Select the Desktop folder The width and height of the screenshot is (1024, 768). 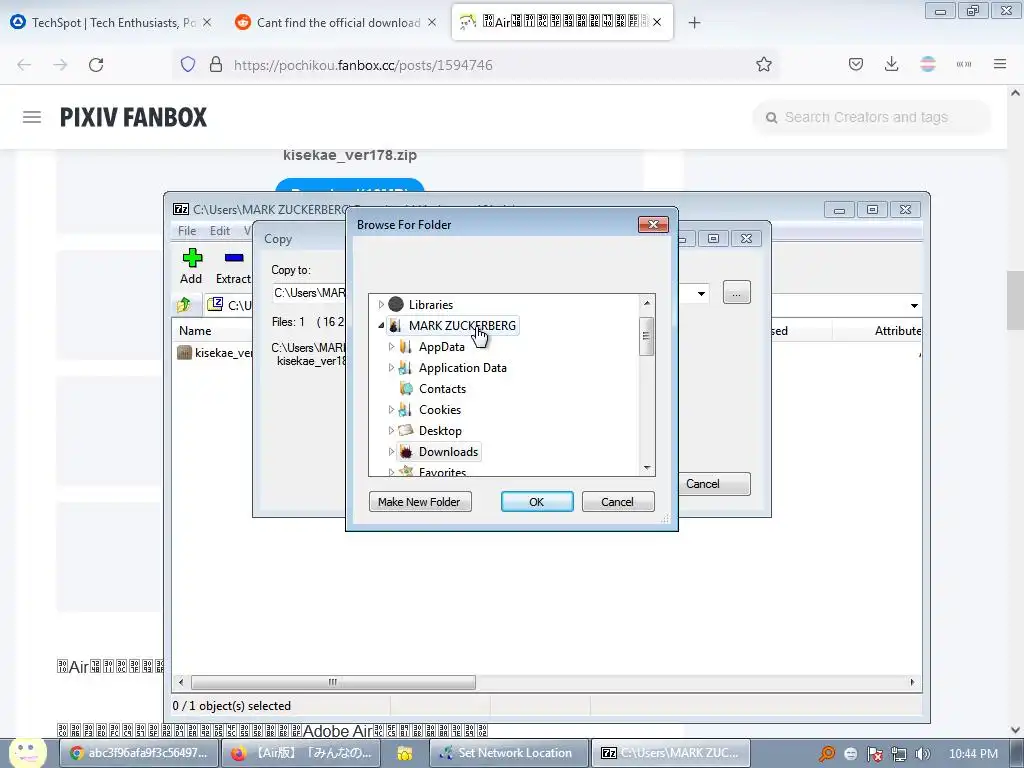click(440, 430)
